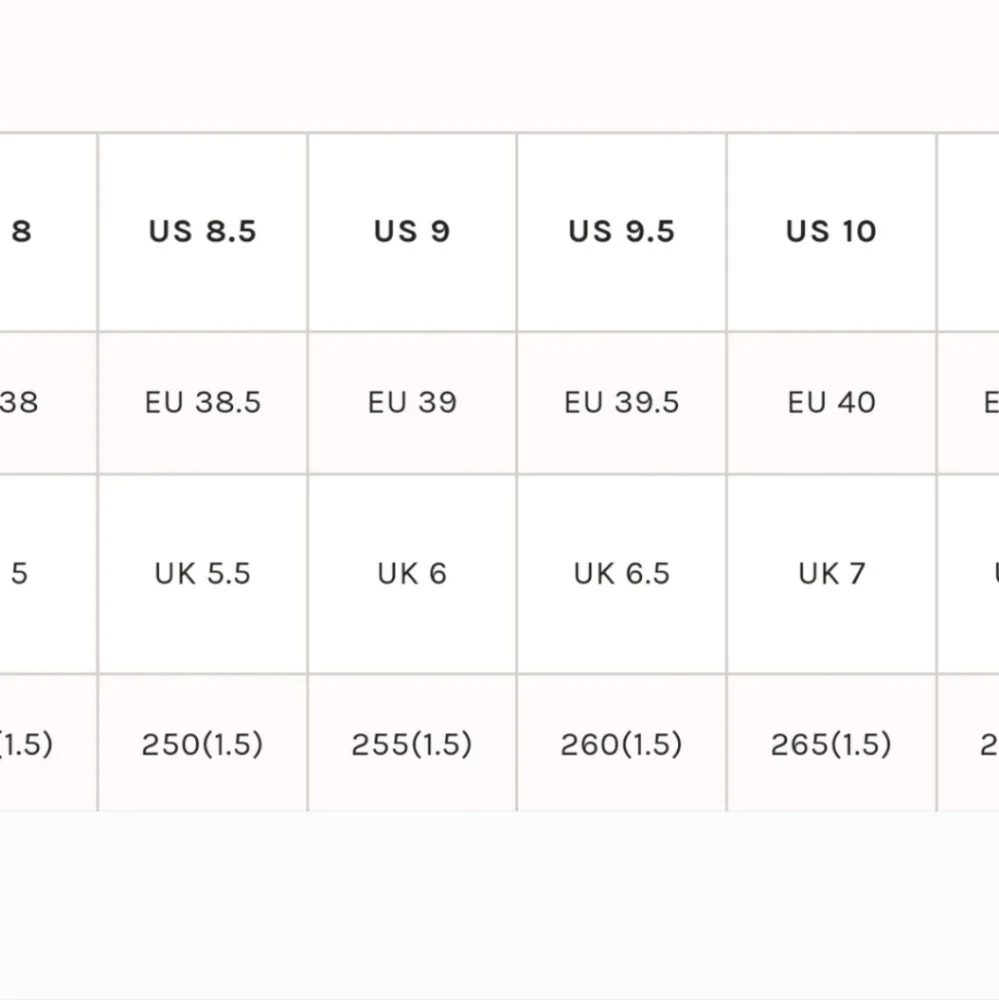The width and height of the screenshot is (999, 1000).
Task: Select the UK 6 size cell
Action: [x=412, y=574]
